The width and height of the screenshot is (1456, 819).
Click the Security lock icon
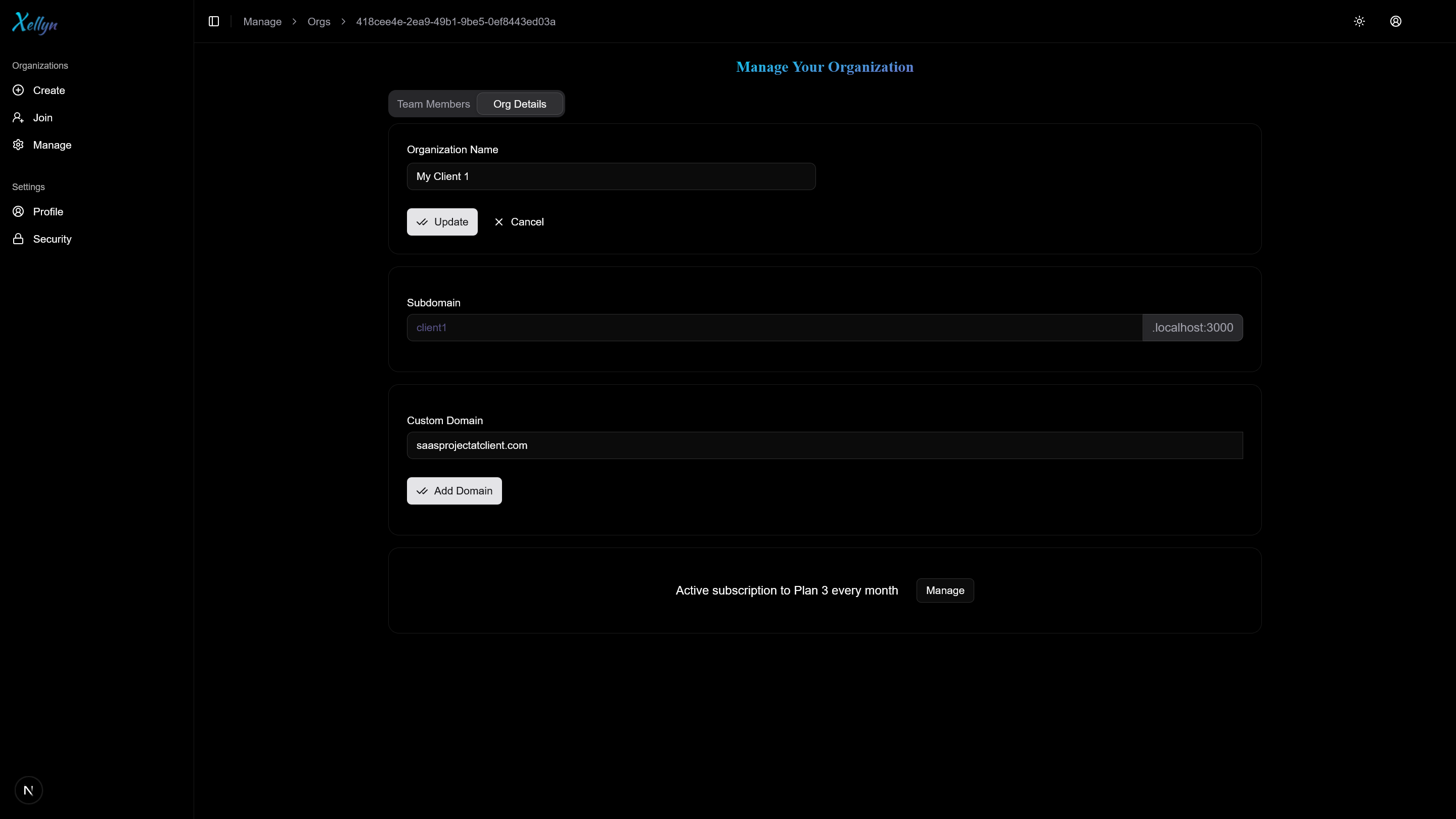(18, 239)
